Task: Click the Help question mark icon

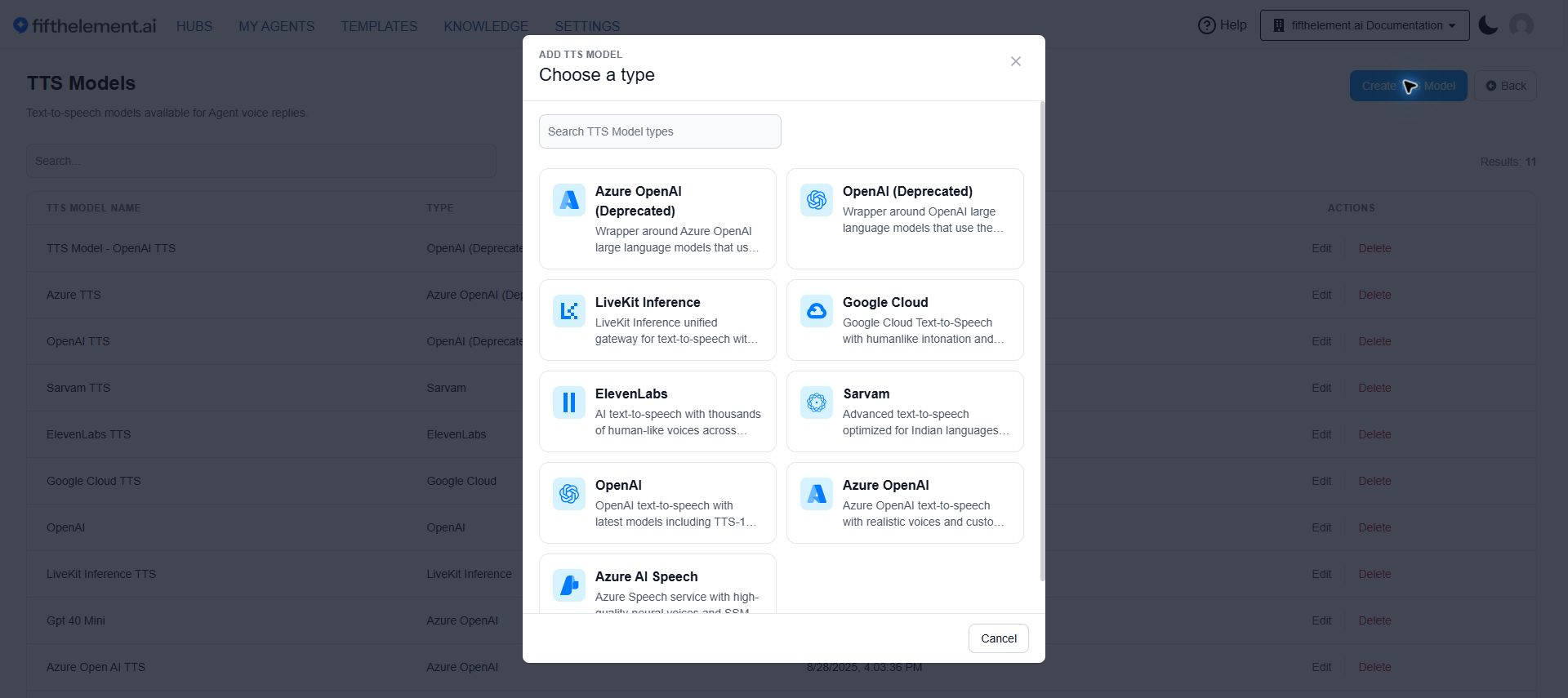Action: click(x=1207, y=25)
